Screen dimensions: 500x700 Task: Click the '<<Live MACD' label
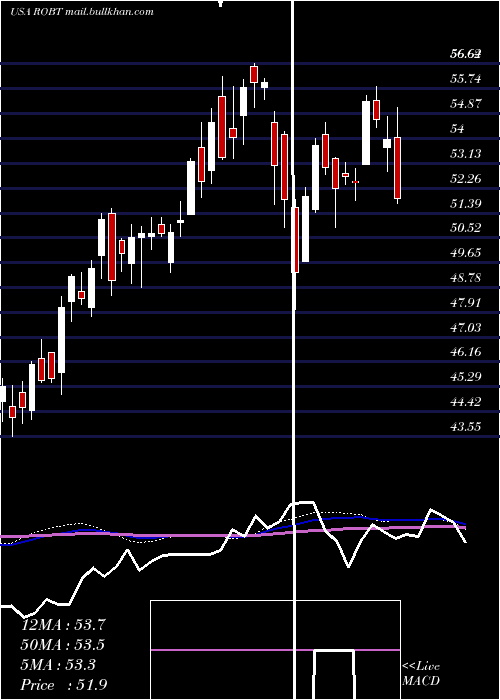click(421, 673)
